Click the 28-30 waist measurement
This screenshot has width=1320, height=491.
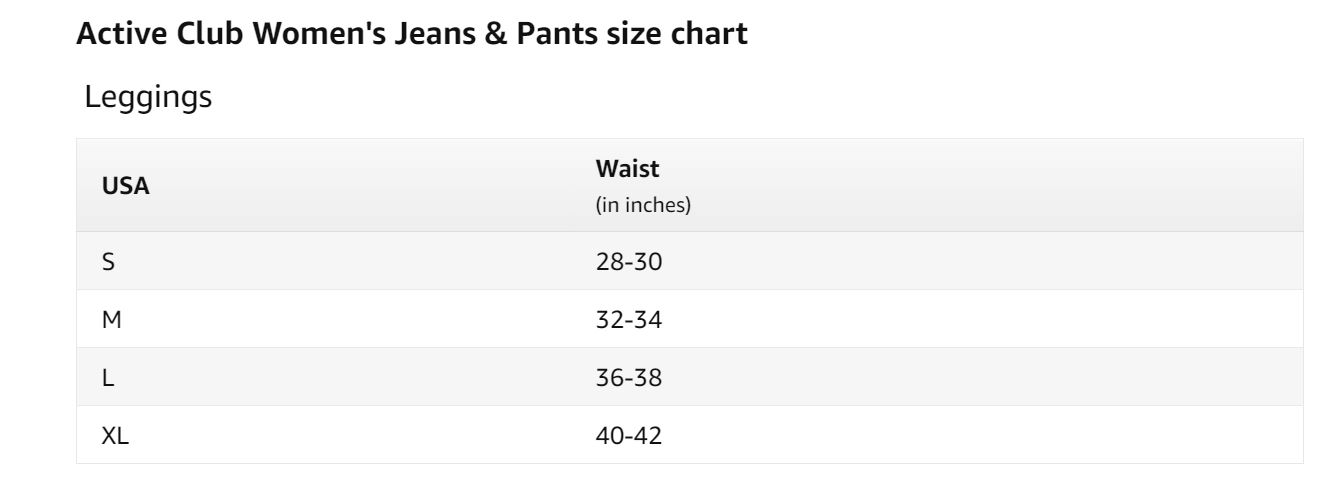[629, 262]
